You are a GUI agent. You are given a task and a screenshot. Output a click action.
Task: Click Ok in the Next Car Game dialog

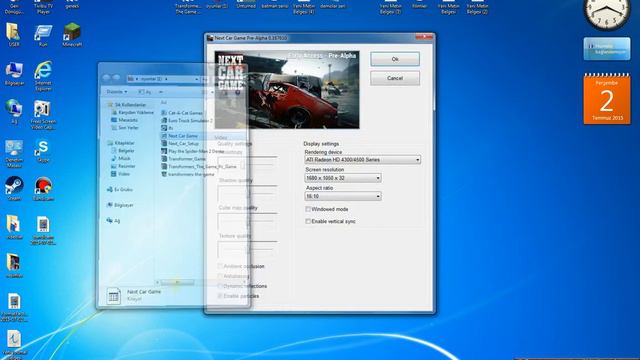tap(395, 59)
